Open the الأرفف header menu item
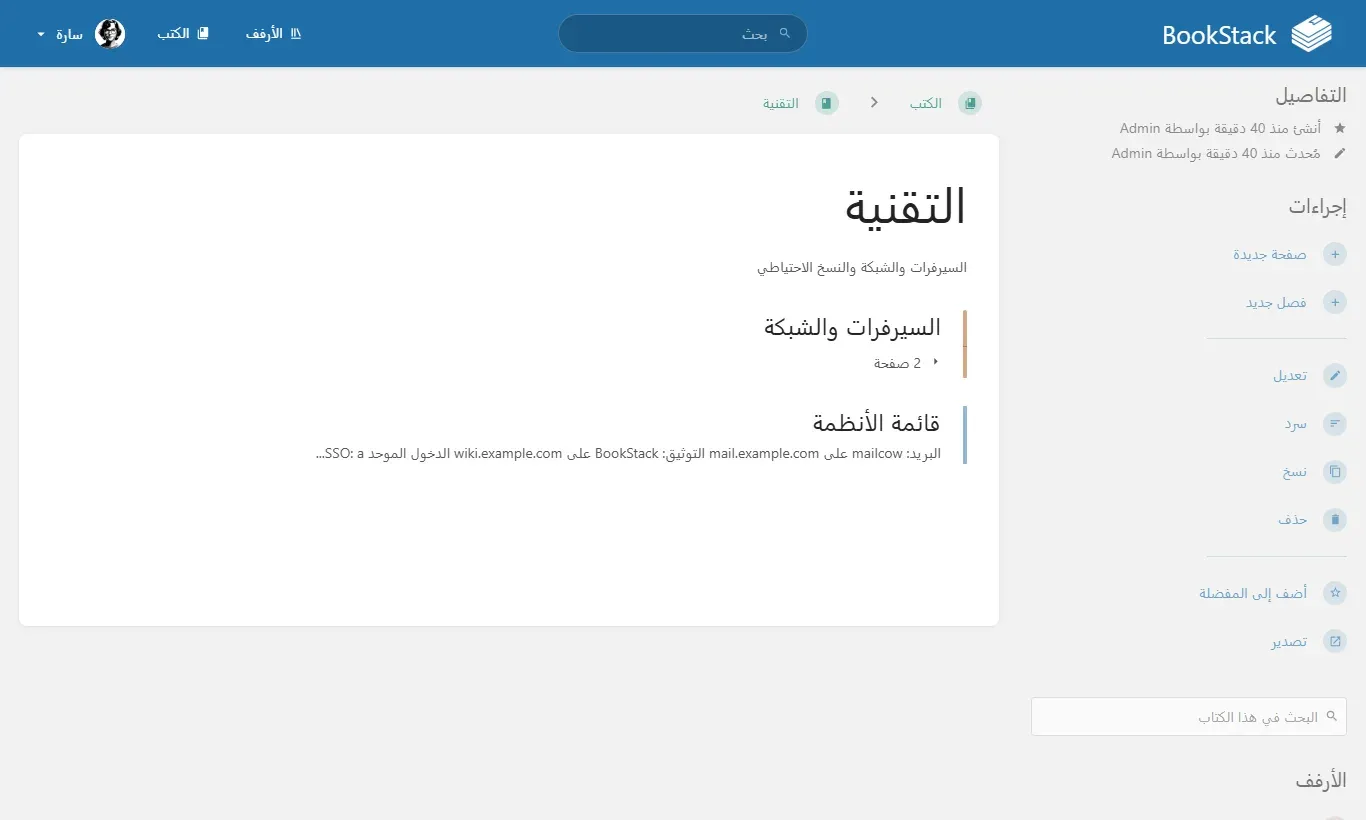This screenshot has width=1366, height=820. pos(274,34)
